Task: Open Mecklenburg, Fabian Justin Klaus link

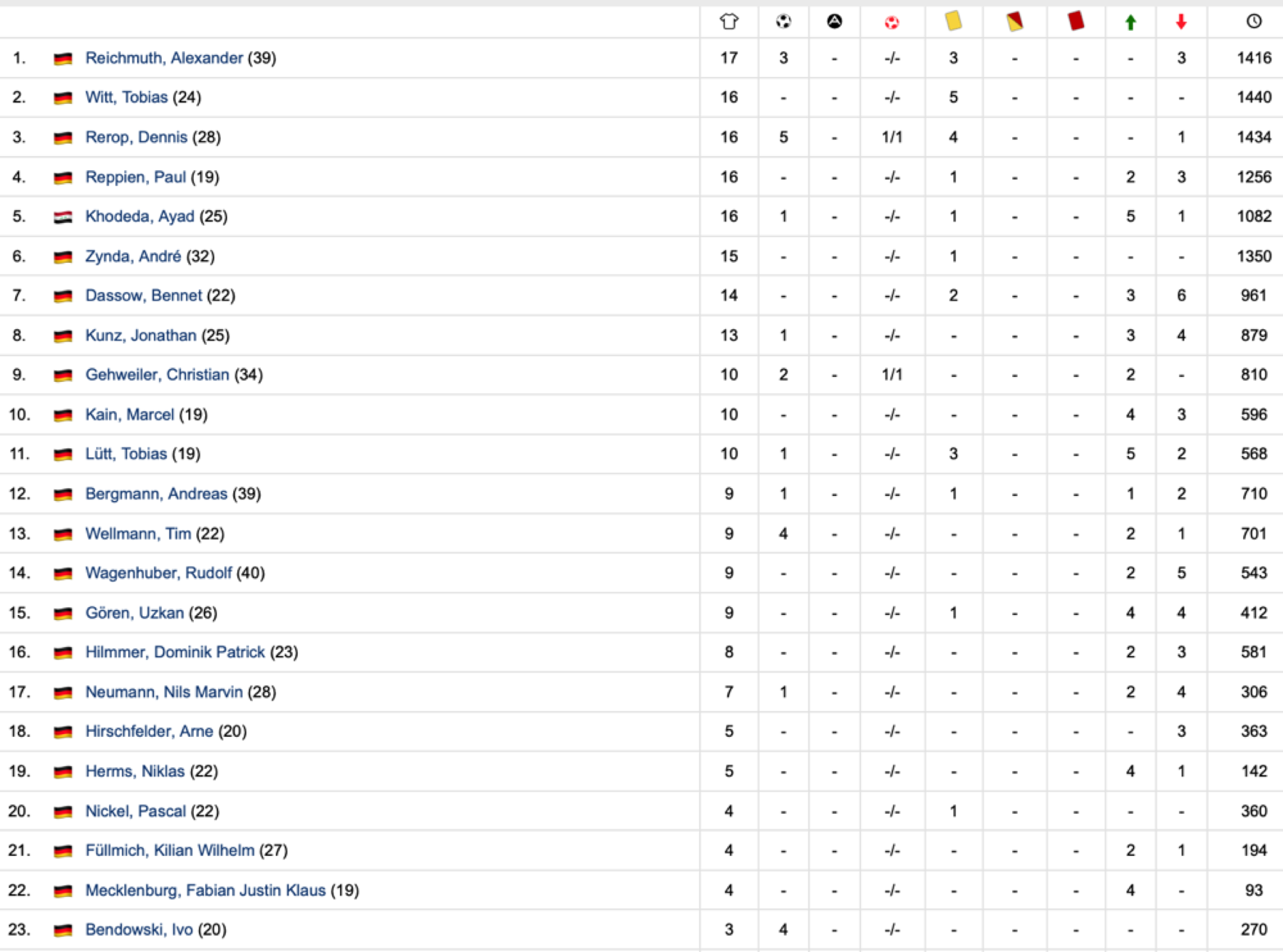Action: [205, 890]
